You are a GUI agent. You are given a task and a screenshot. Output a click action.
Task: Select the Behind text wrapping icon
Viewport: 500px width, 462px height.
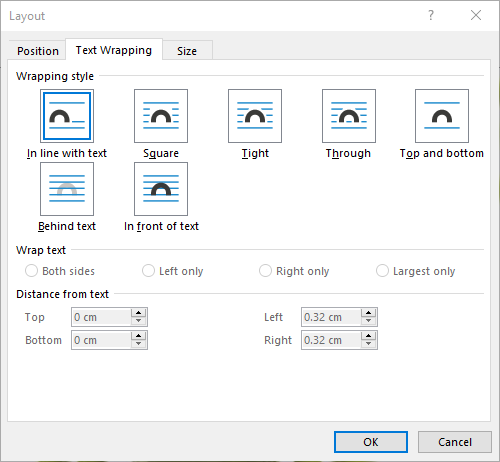click(67, 189)
